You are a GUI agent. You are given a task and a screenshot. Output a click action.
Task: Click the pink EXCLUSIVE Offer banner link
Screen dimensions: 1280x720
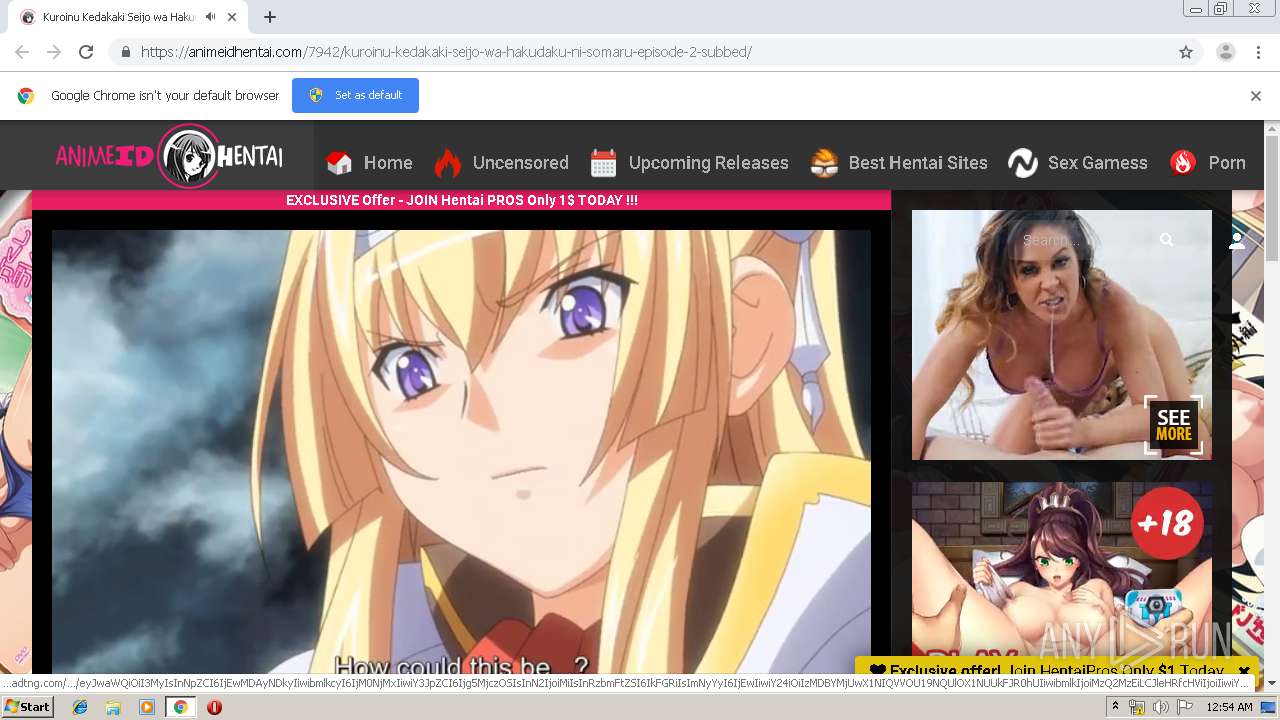(x=462, y=200)
